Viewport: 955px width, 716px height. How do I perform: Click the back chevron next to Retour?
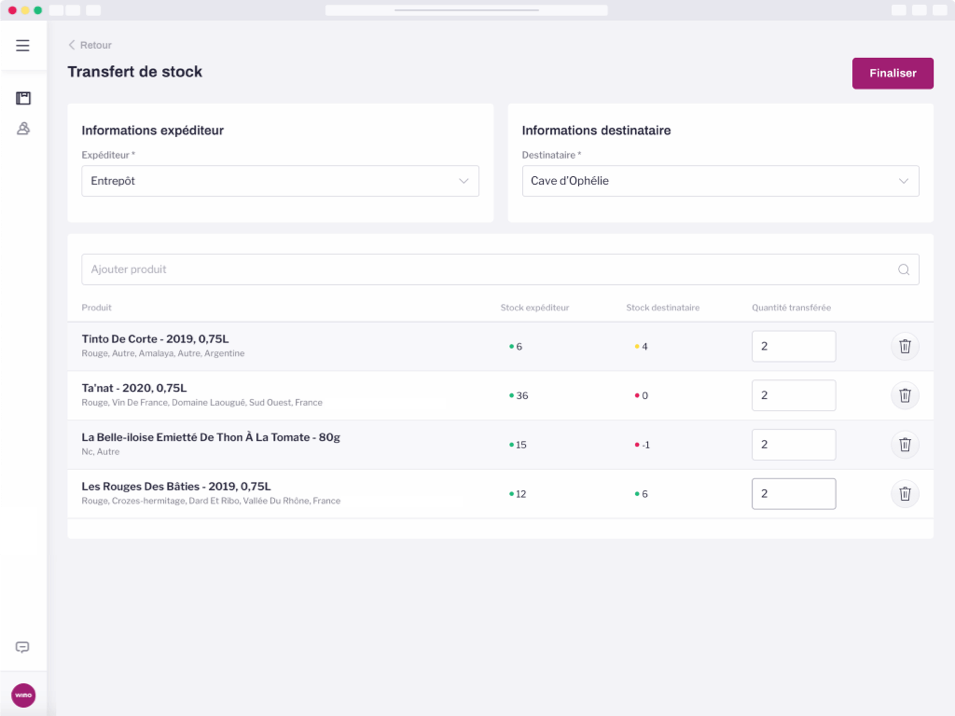point(69,45)
